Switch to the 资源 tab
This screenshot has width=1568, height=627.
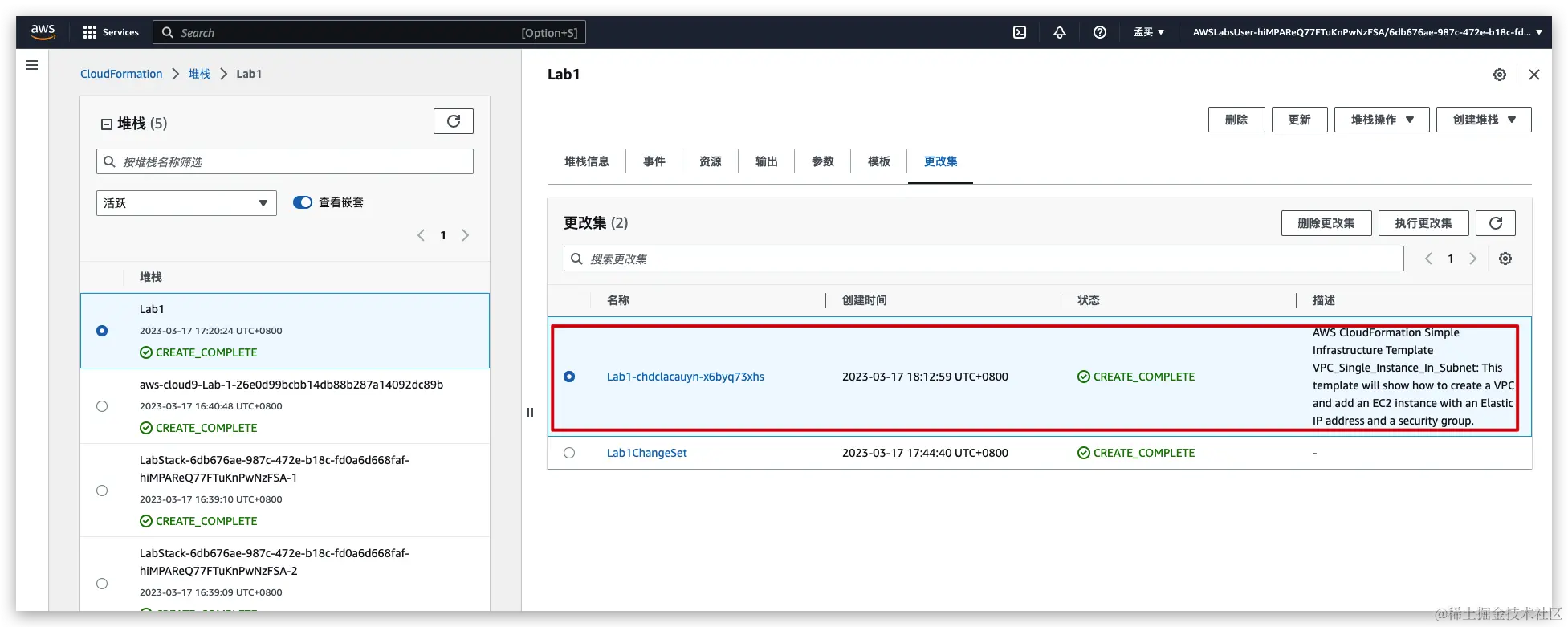(711, 161)
